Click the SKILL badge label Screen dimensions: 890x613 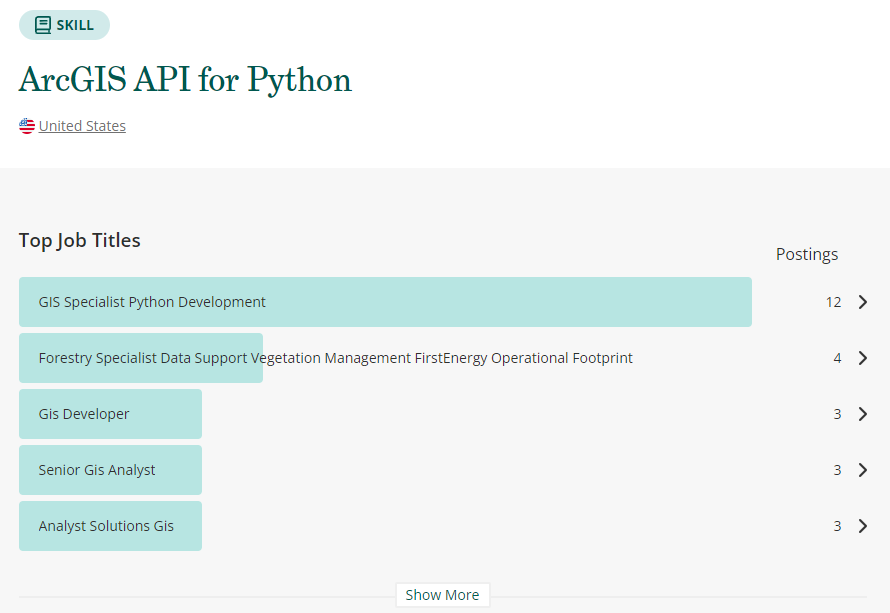pyautogui.click(x=75, y=26)
